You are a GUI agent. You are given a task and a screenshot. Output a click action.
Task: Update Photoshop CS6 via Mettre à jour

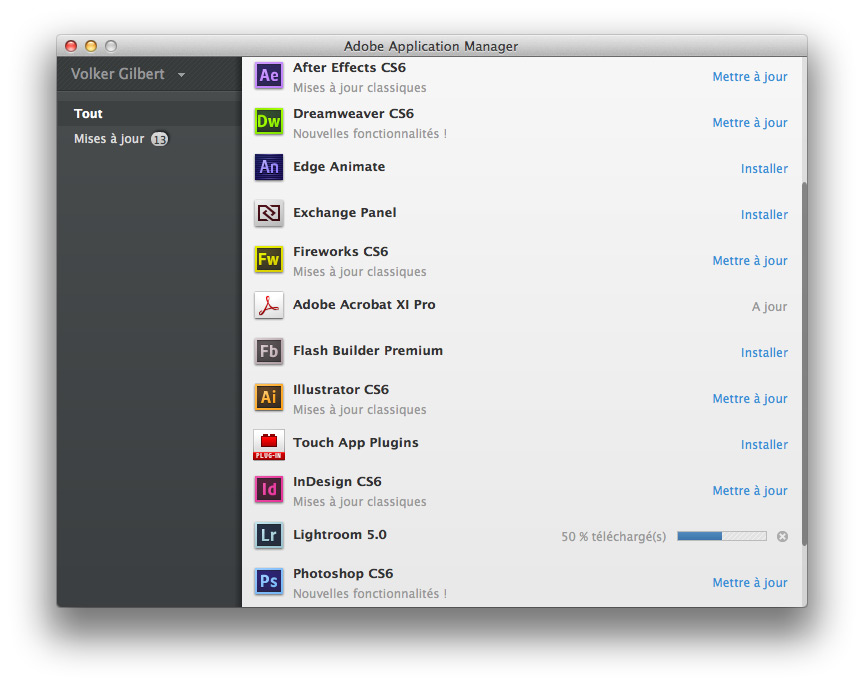[x=749, y=582]
